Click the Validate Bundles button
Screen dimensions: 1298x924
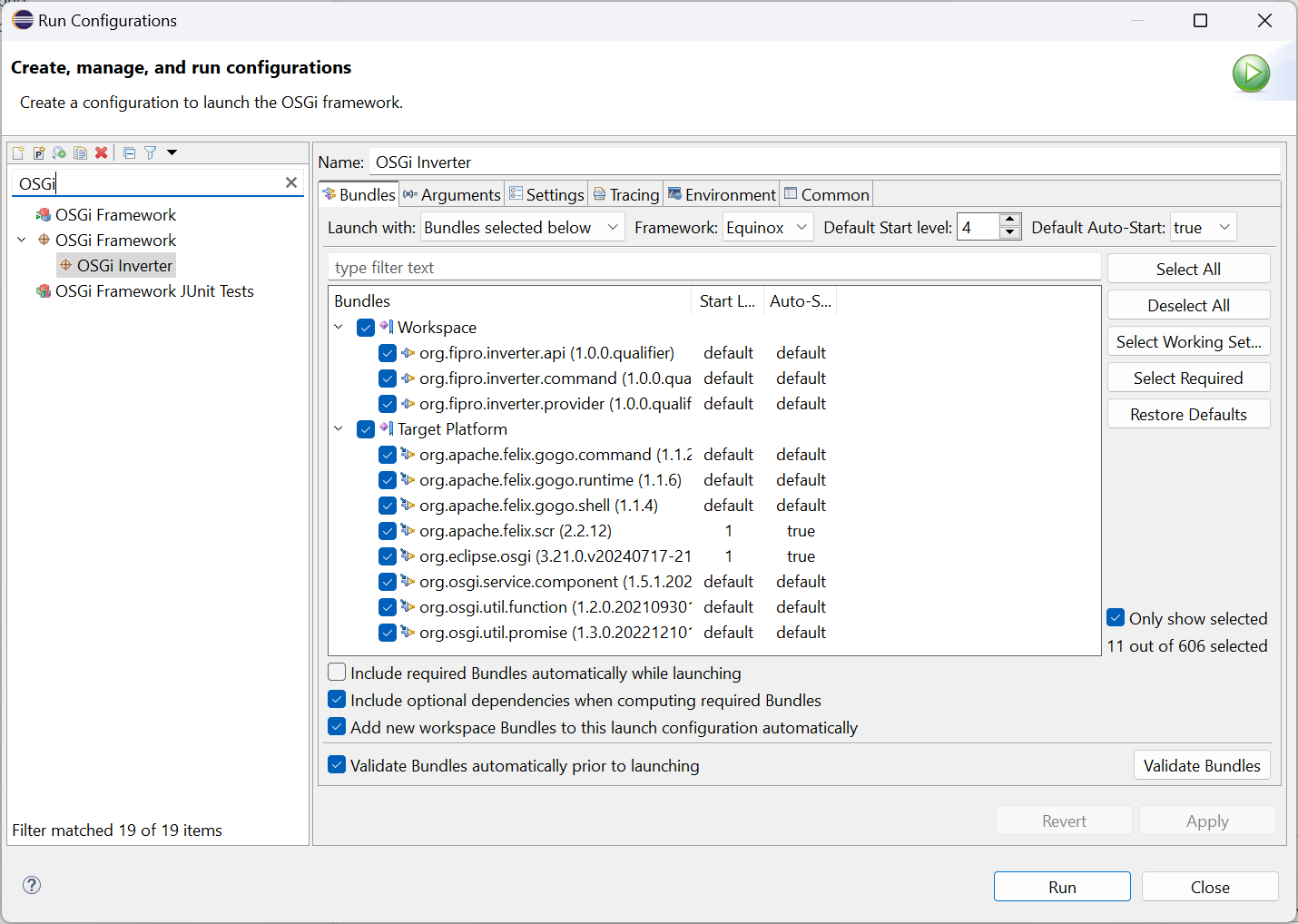[1202, 765]
